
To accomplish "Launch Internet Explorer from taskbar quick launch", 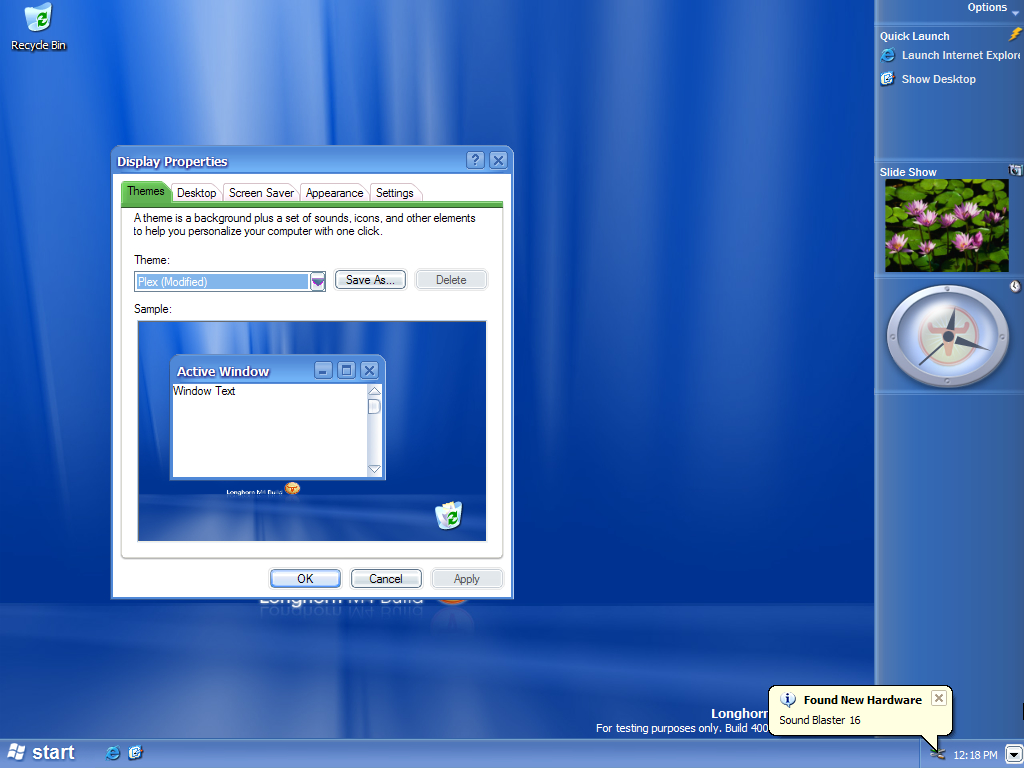I will click(x=113, y=752).
